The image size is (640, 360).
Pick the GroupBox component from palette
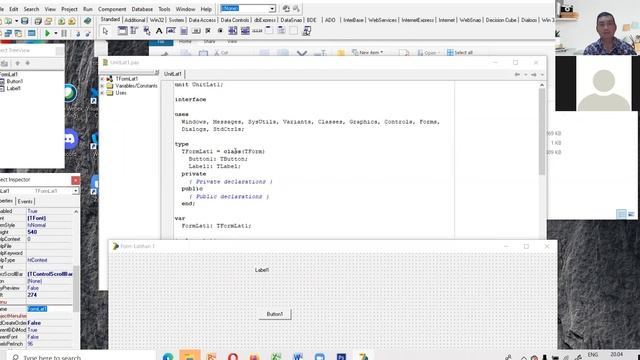(269, 31)
